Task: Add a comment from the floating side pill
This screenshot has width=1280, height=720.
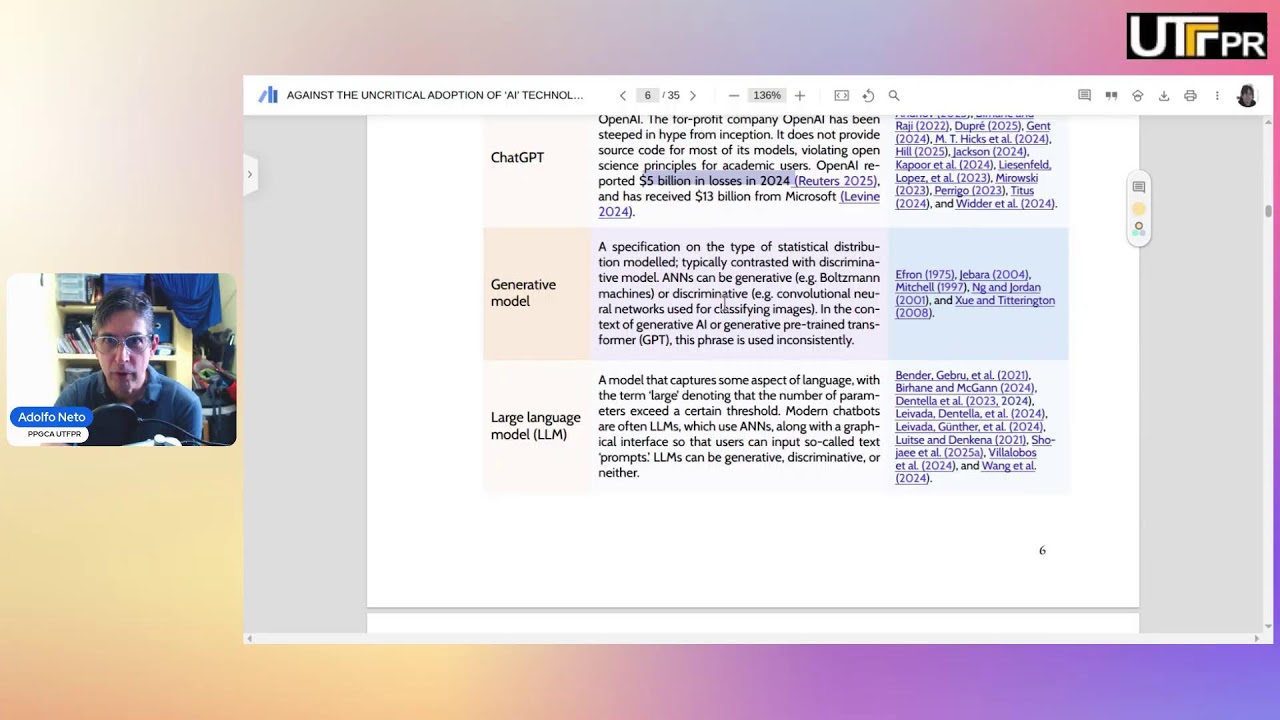Action: [1138, 187]
